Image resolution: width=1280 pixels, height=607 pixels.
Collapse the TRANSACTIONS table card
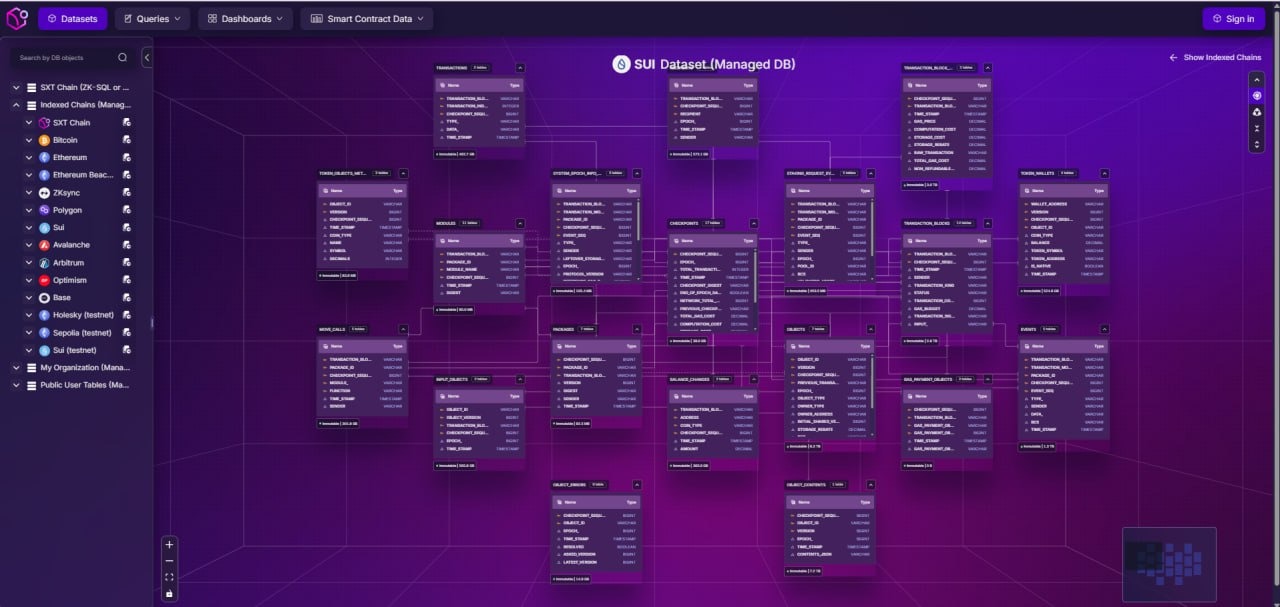point(520,68)
